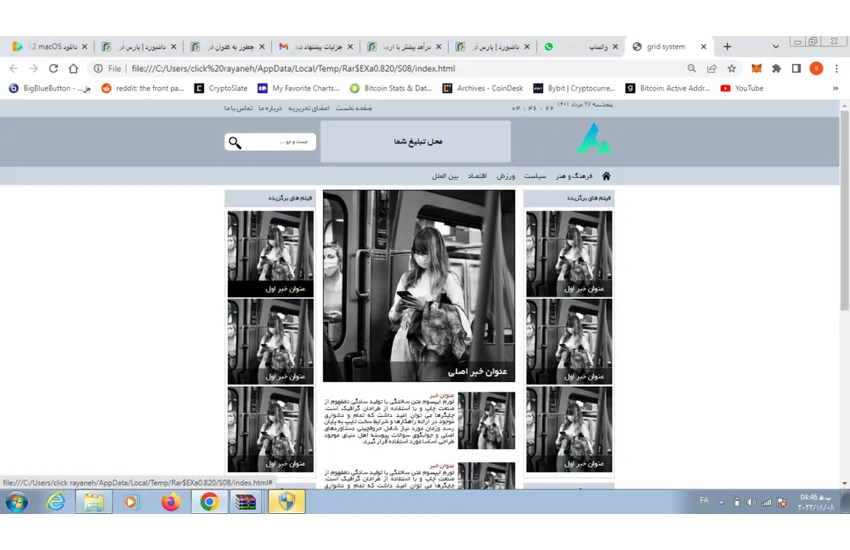Open the تماس با ما top link
The image size is (850, 550).
coord(239,108)
